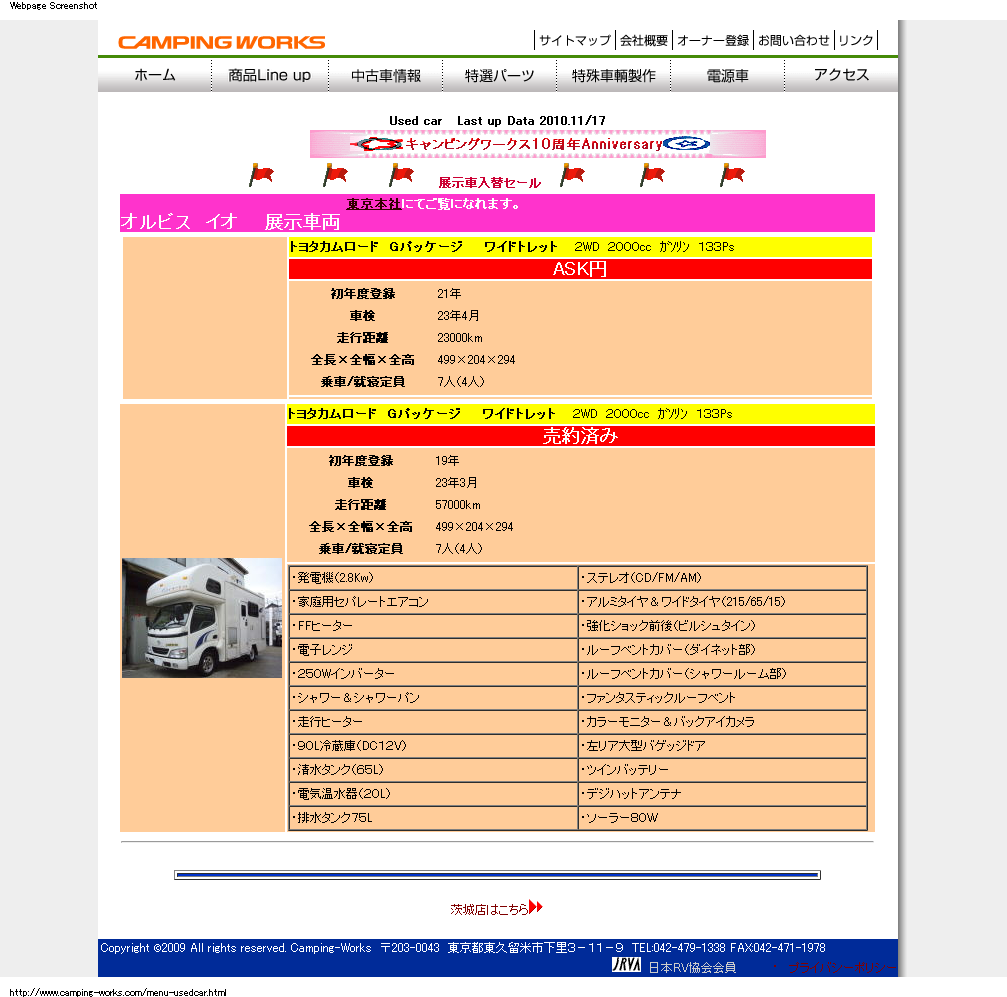Click the 発電機(2.8Kw) cell

point(433,578)
